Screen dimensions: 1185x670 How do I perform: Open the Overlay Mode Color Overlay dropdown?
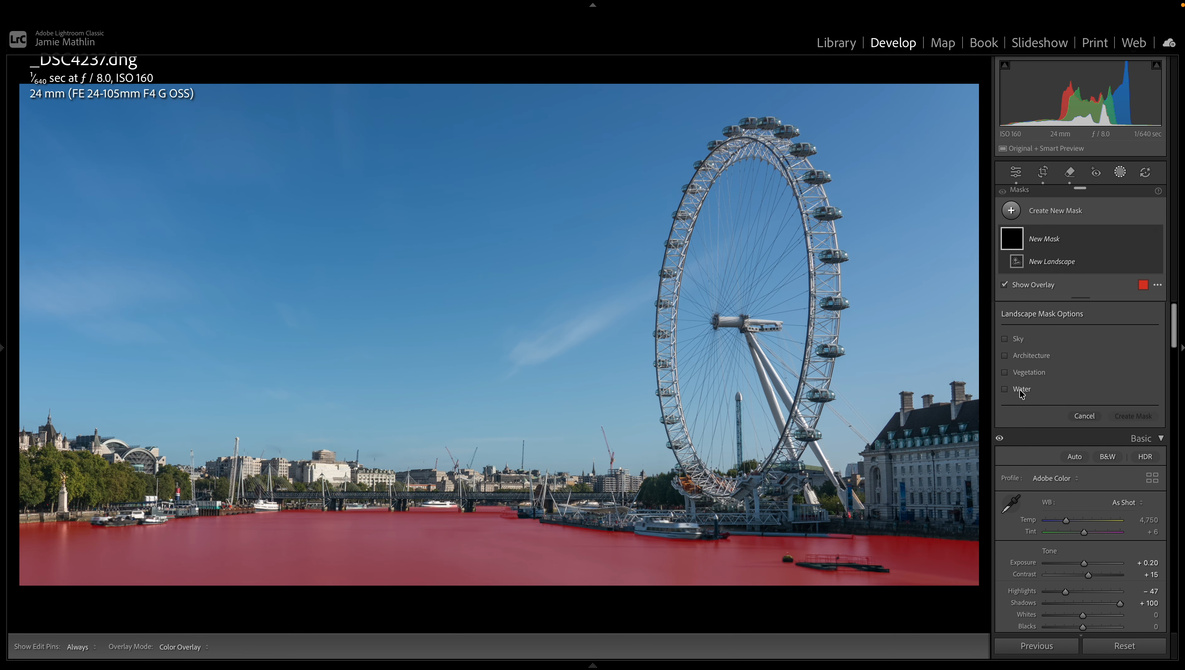click(x=183, y=647)
